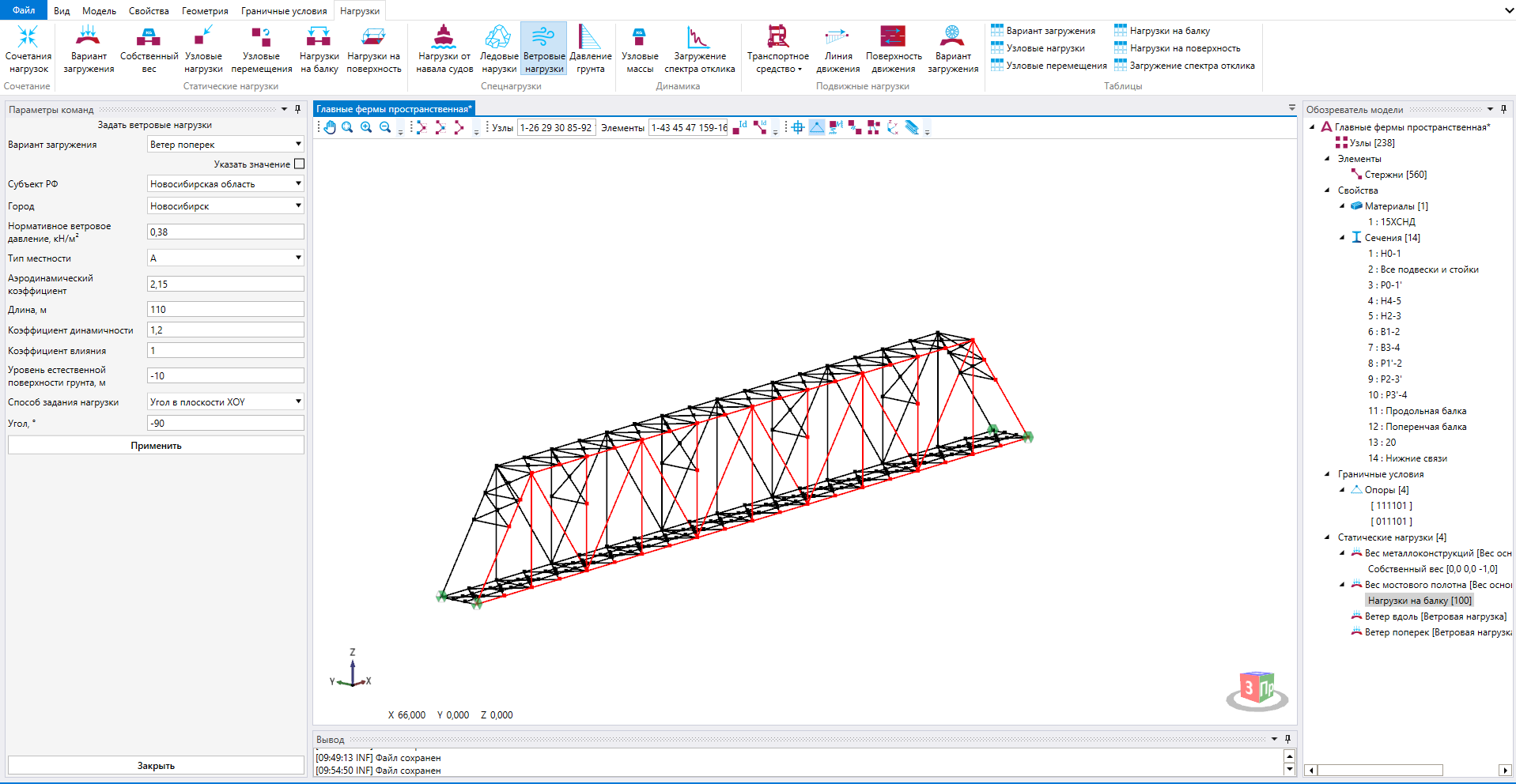
Task: Switch to the Модель ribbon tab
Action: (99, 11)
